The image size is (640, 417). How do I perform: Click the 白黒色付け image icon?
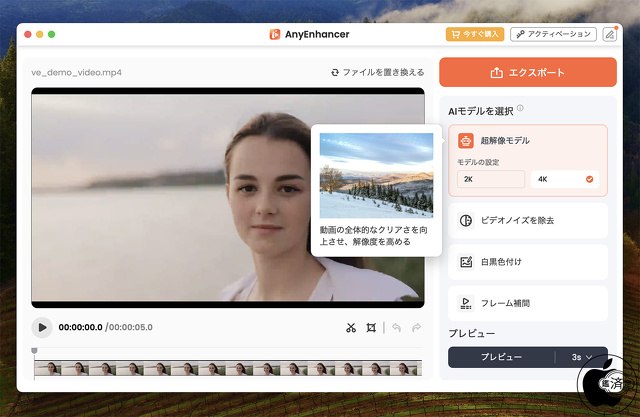coord(466,262)
